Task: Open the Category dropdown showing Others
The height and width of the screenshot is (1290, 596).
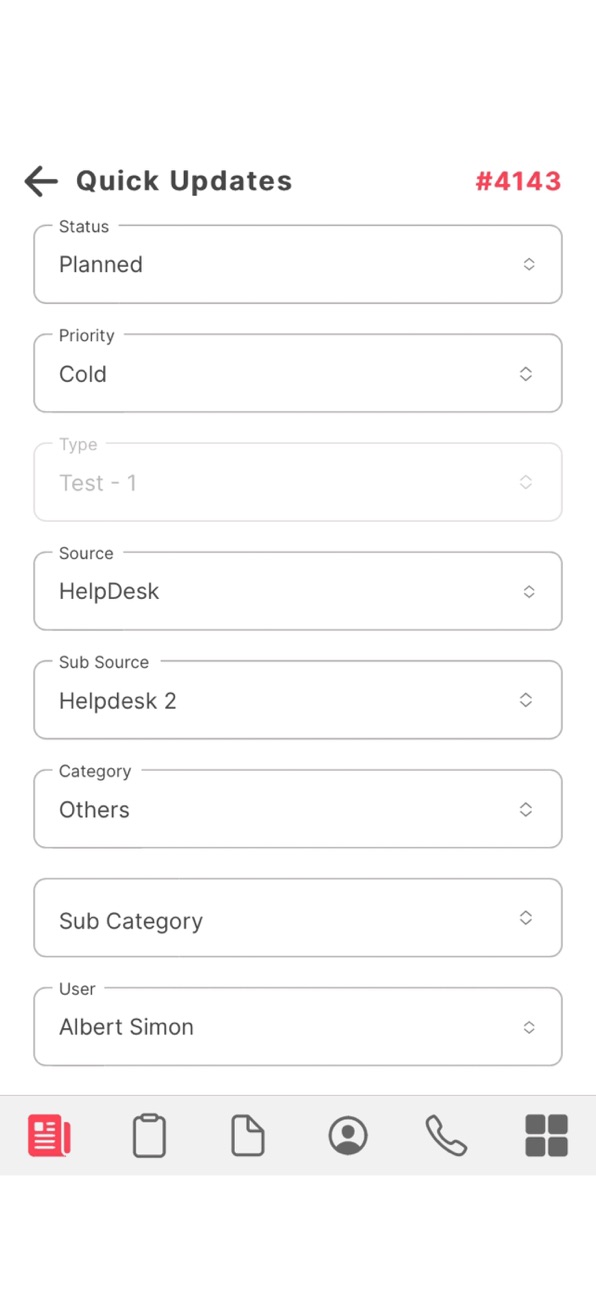Action: [x=298, y=809]
